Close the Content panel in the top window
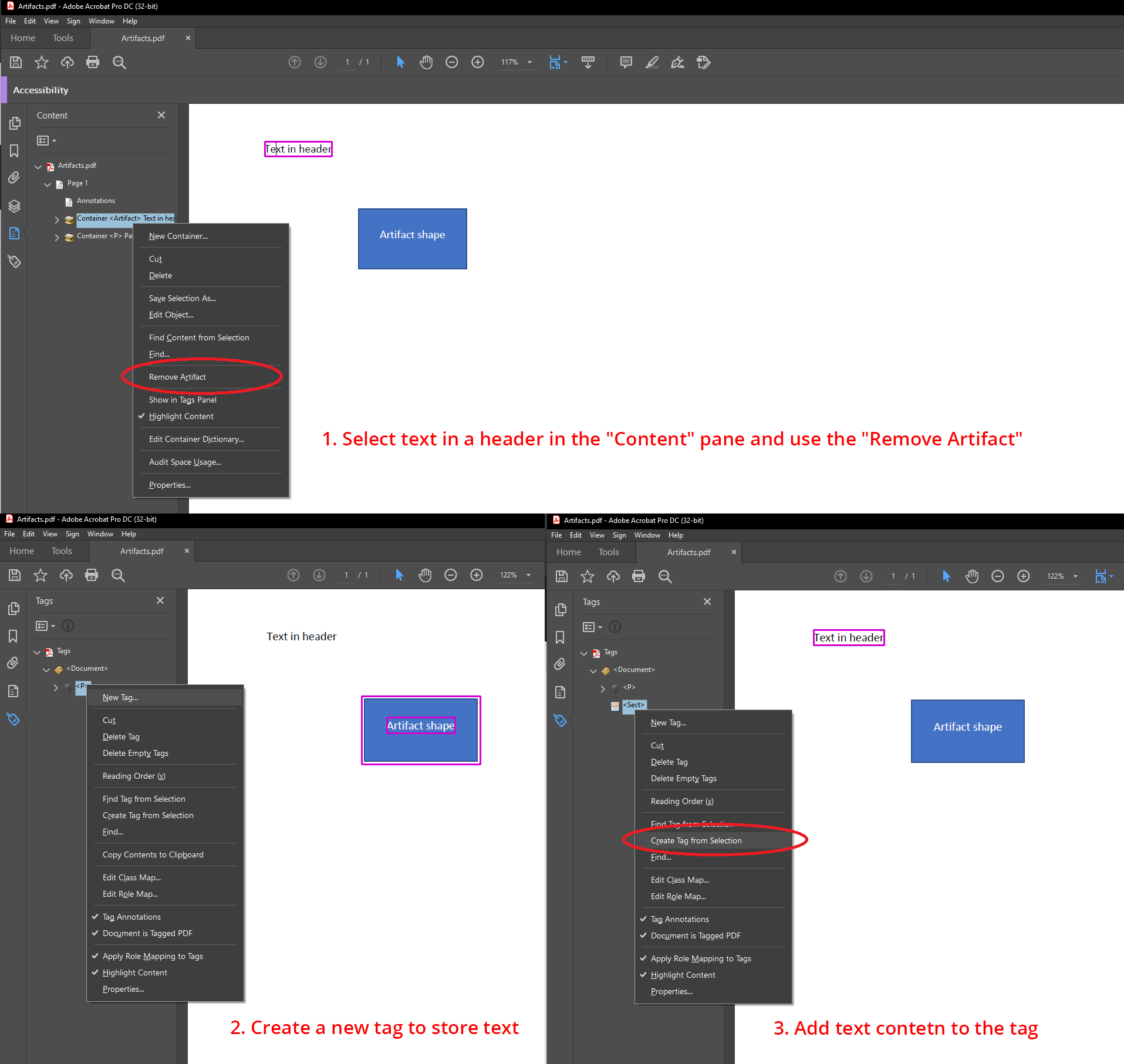1124x1064 pixels. 161,115
